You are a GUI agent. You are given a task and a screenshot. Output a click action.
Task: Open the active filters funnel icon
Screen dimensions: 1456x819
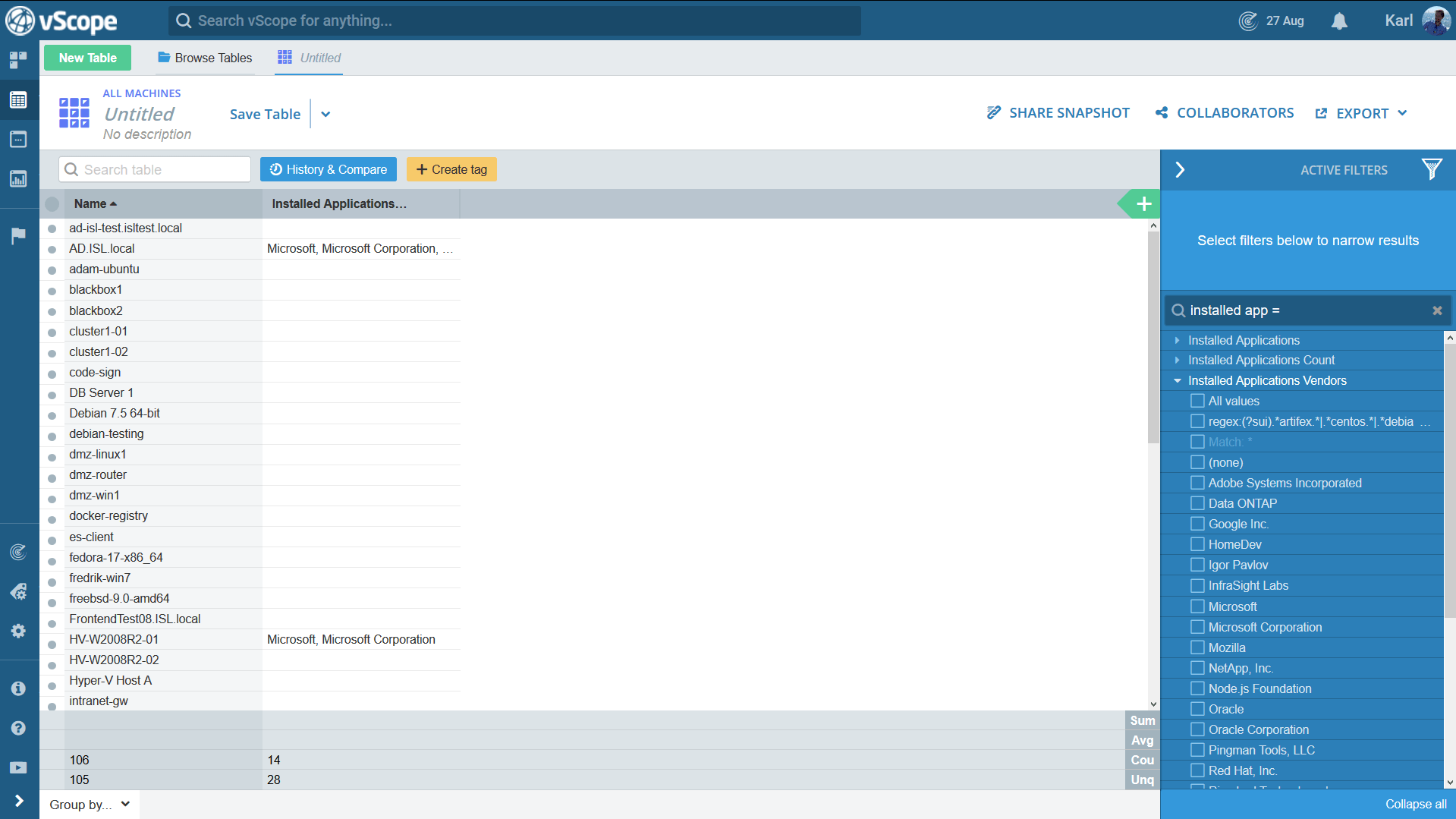(1432, 169)
